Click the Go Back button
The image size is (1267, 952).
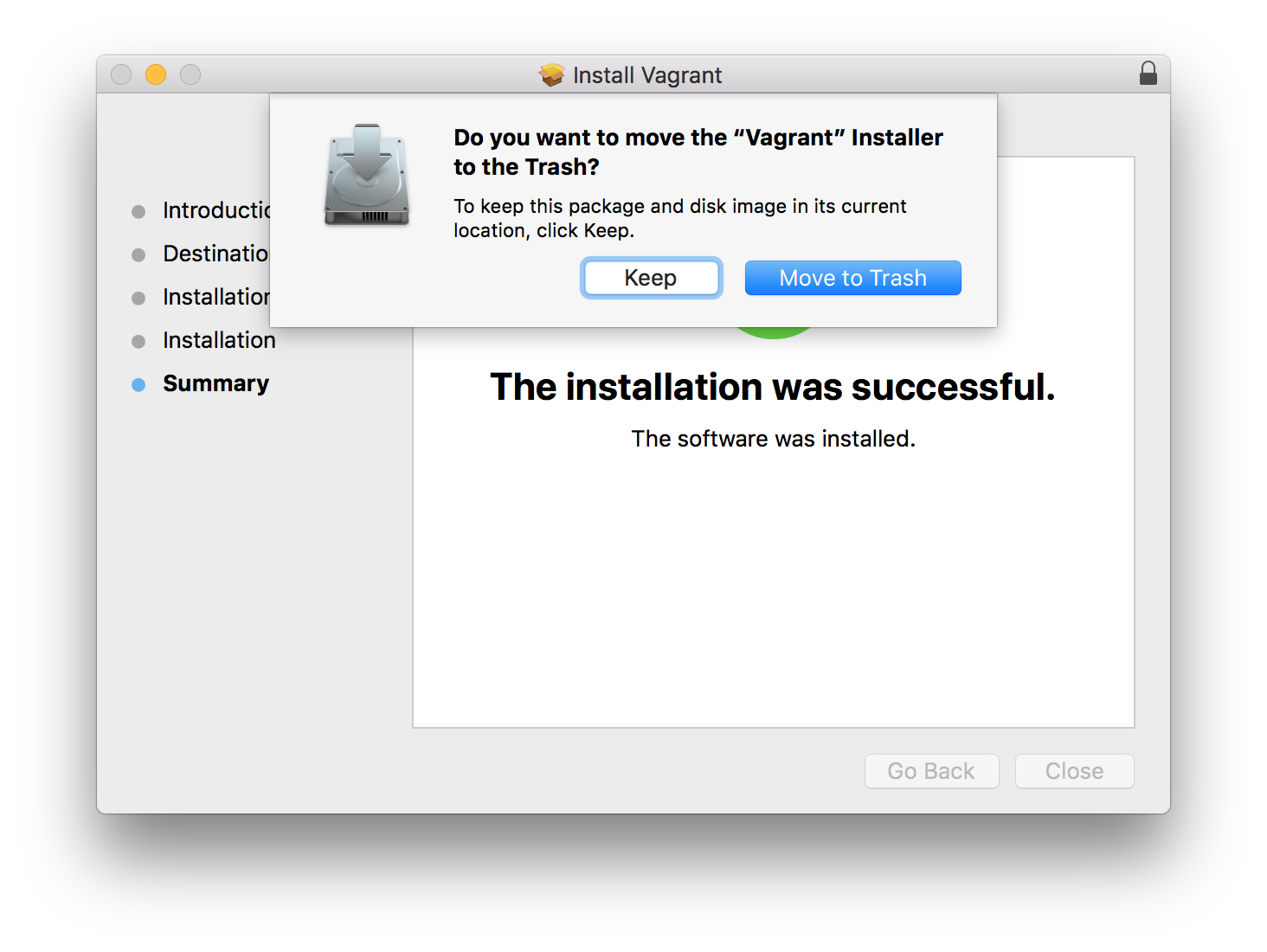pyautogui.click(x=931, y=770)
